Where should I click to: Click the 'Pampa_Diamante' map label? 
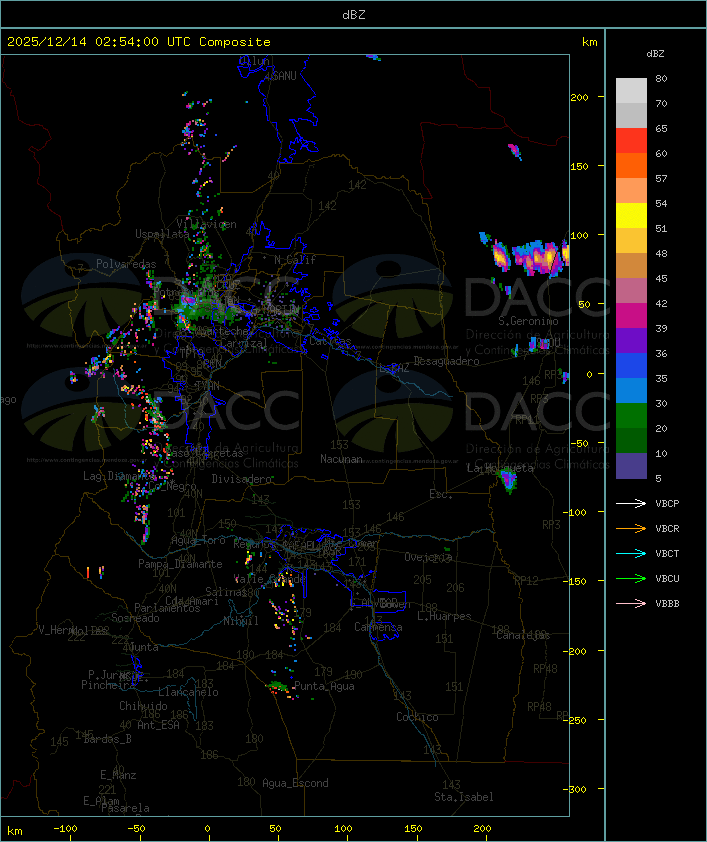180,564
